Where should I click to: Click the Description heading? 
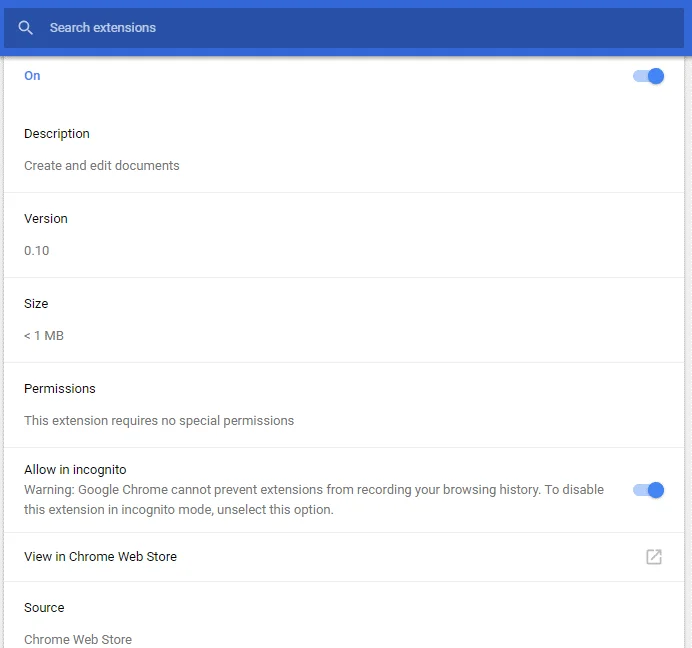click(57, 134)
